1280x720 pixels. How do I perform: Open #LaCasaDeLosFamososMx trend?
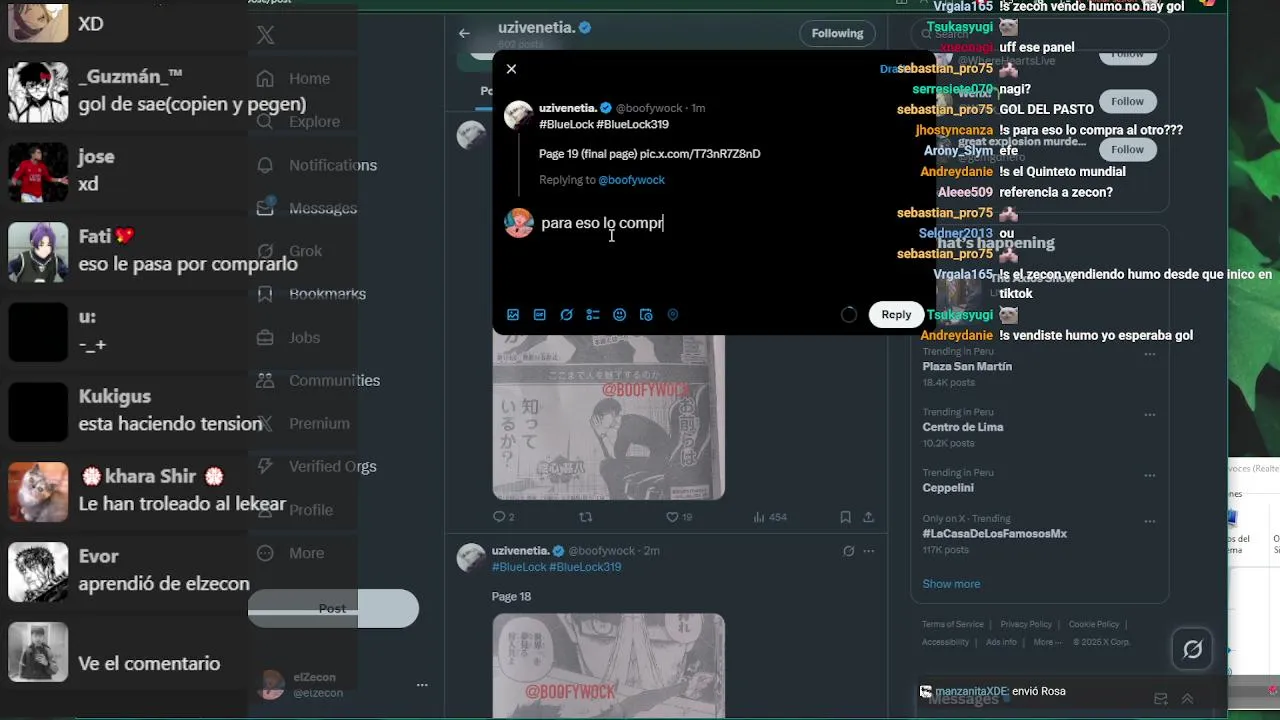click(x=995, y=534)
